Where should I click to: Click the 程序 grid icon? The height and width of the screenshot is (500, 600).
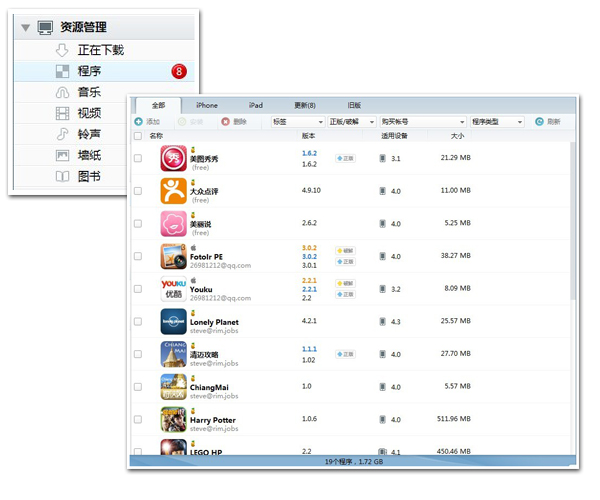pyautogui.click(x=62, y=71)
